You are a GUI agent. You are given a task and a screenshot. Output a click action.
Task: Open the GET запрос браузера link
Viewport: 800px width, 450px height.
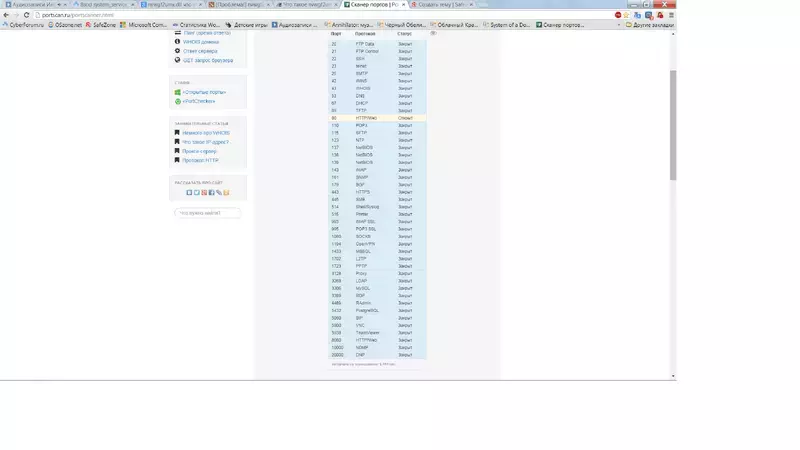click(x=208, y=60)
